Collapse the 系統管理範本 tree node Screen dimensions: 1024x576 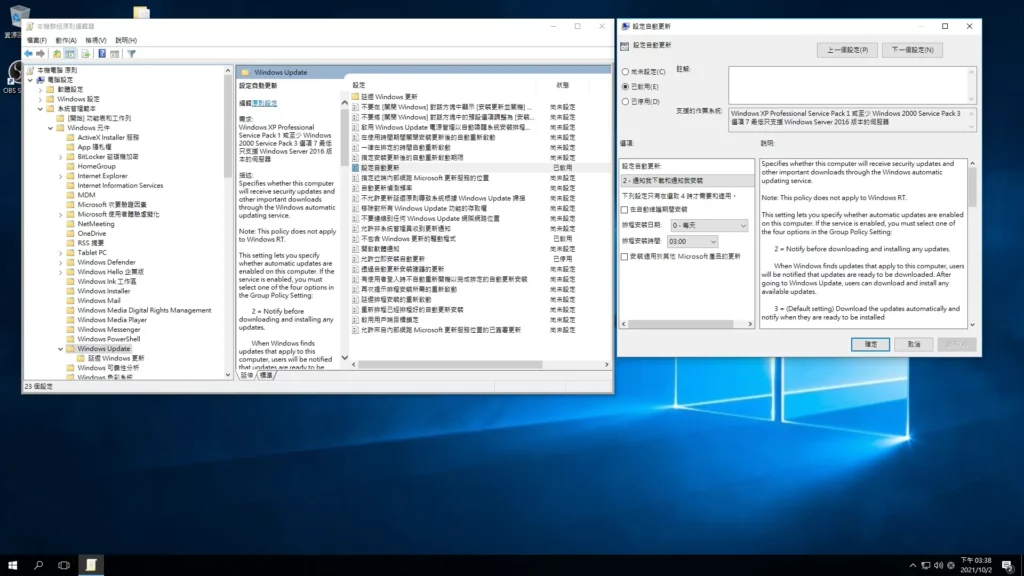point(40,108)
